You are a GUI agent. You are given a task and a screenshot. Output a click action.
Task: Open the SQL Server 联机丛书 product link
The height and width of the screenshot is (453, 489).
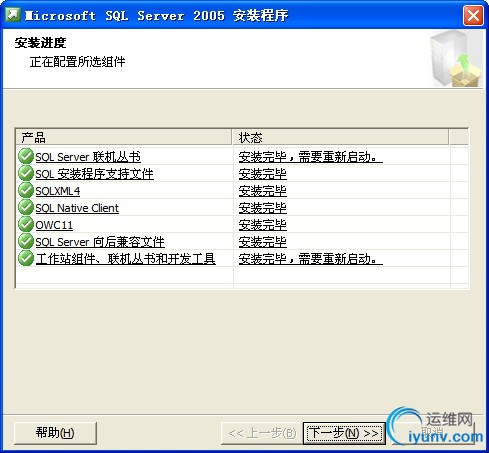click(x=88, y=157)
